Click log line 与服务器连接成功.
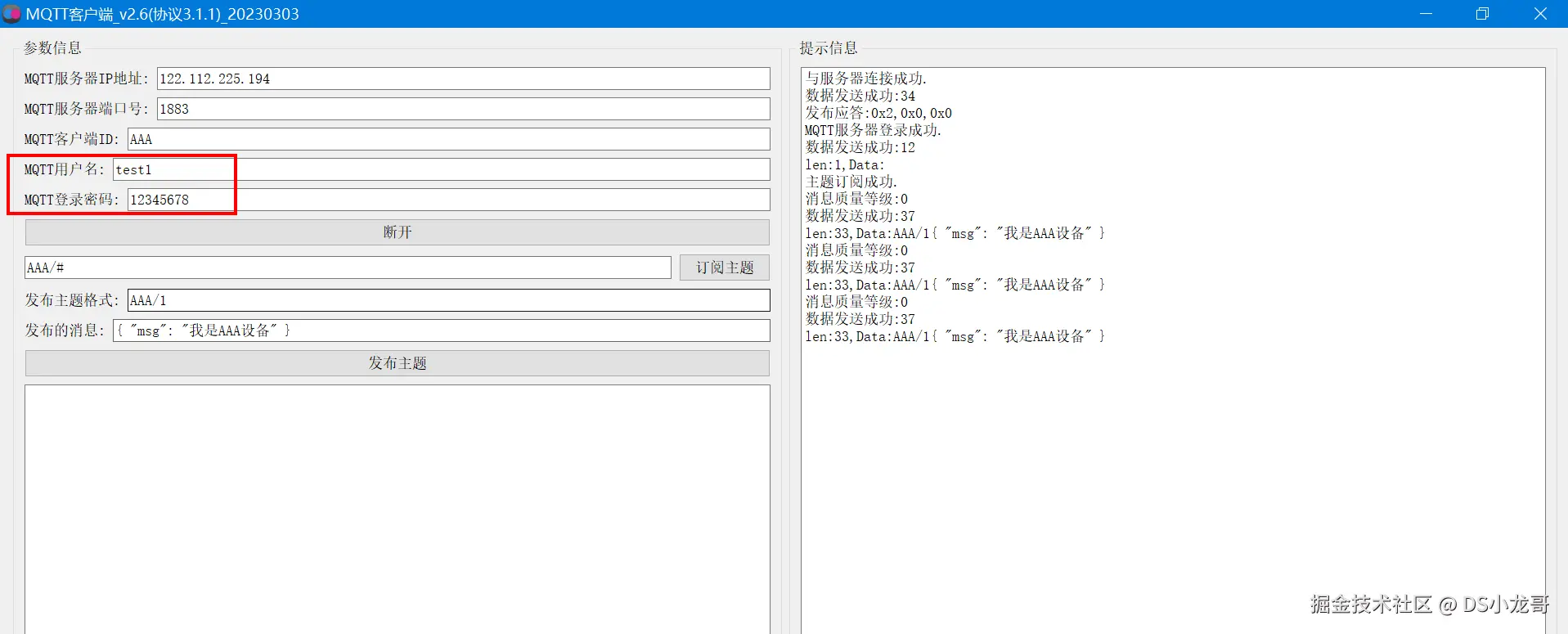 (x=865, y=79)
